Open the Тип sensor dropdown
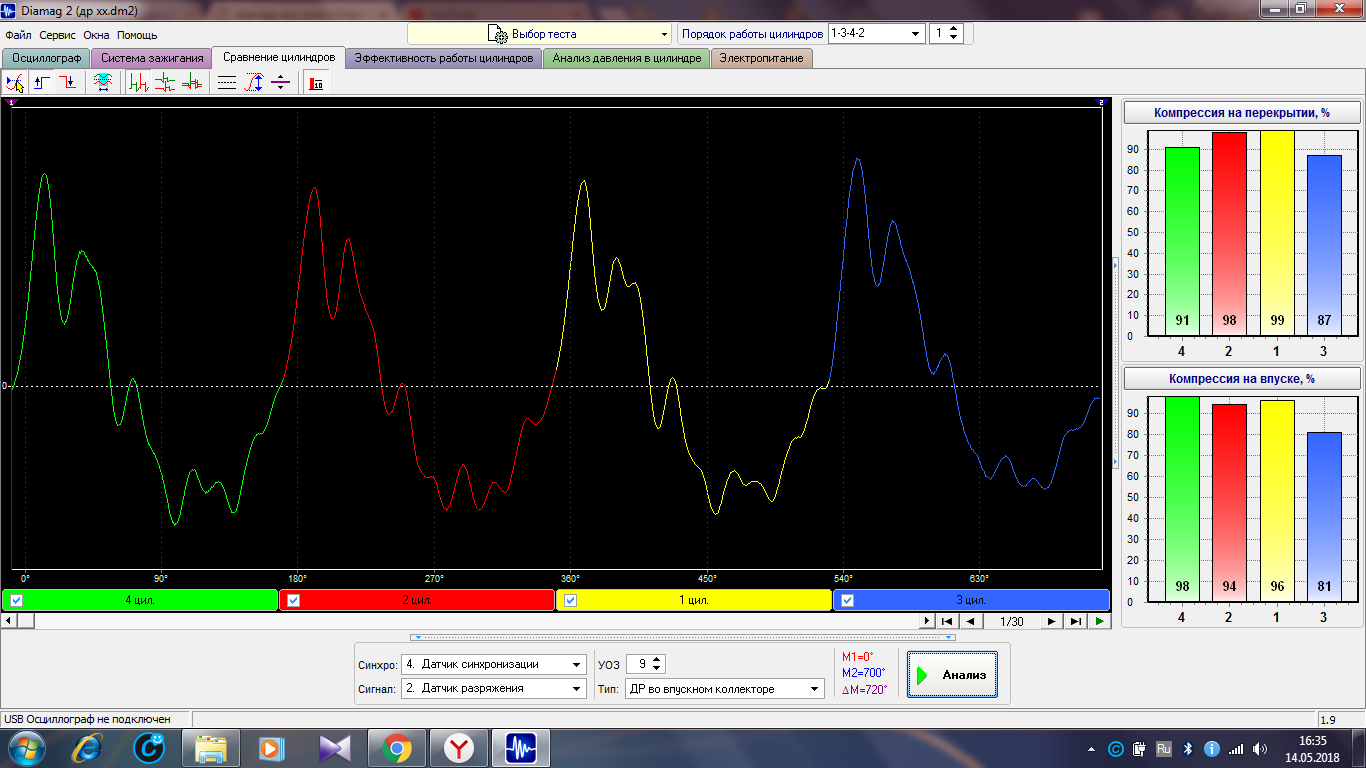1366x768 pixels. [724, 688]
